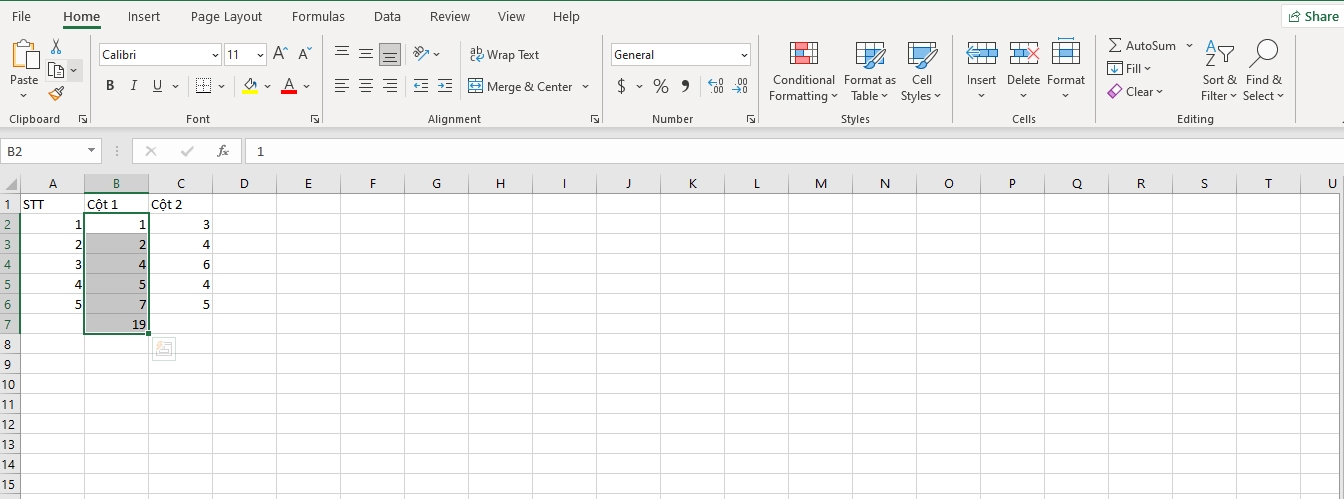
Task: Click the formula bar input
Action: point(793,151)
